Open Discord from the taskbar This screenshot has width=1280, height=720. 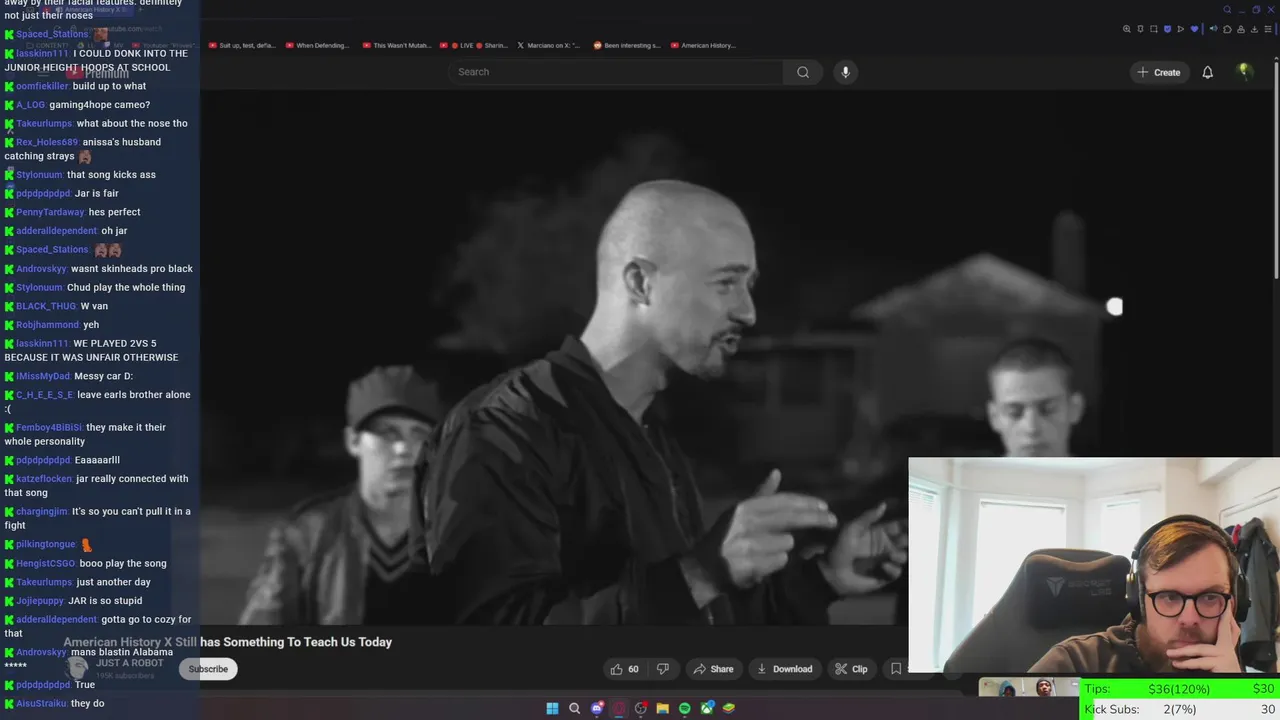coord(597,708)
